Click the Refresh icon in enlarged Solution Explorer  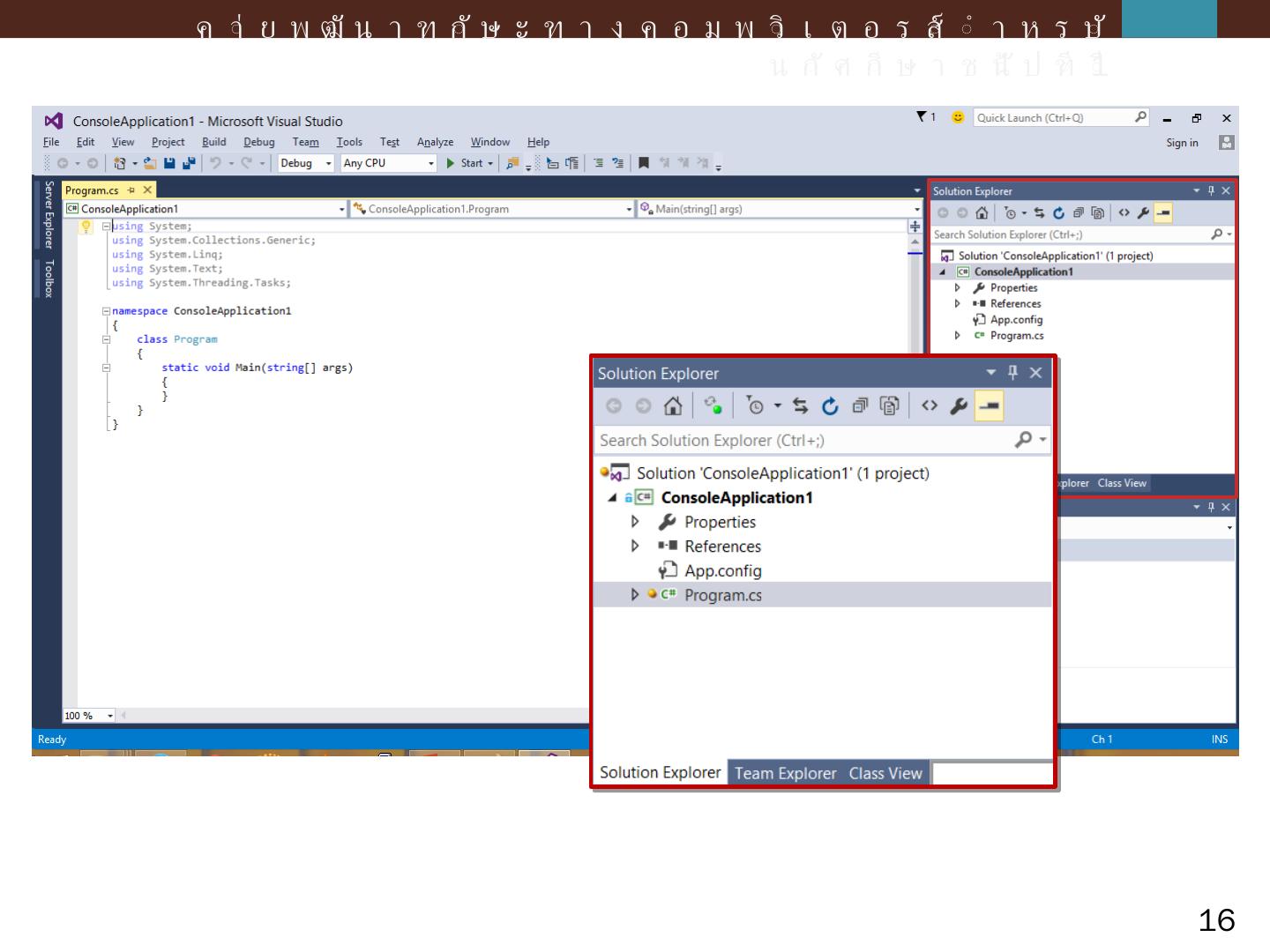[x=830, y=406]
